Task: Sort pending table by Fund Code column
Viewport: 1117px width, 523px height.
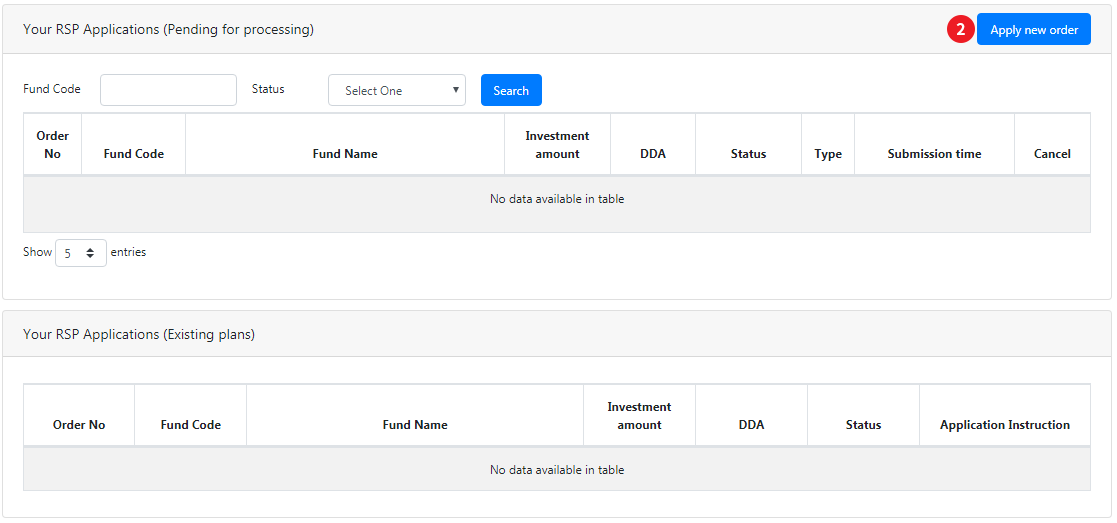Action: [x=134, y=154]
